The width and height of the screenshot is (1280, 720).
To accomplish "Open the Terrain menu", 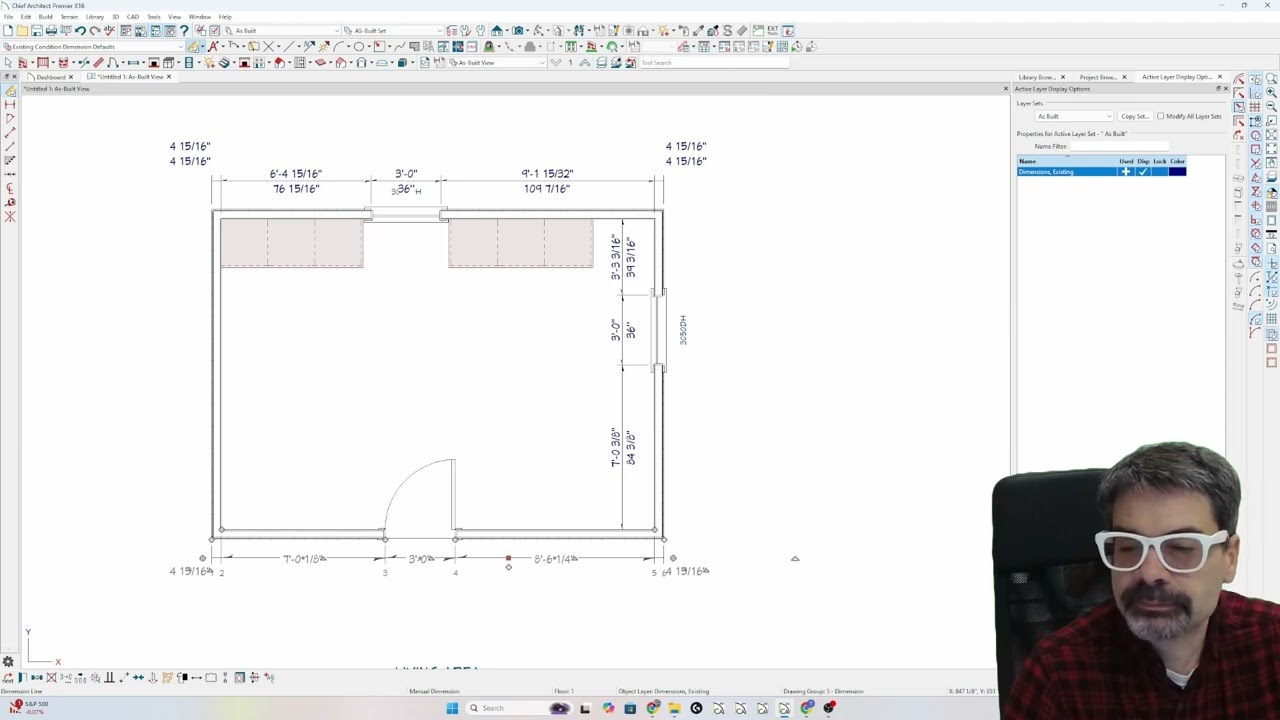I will point(69,17).
